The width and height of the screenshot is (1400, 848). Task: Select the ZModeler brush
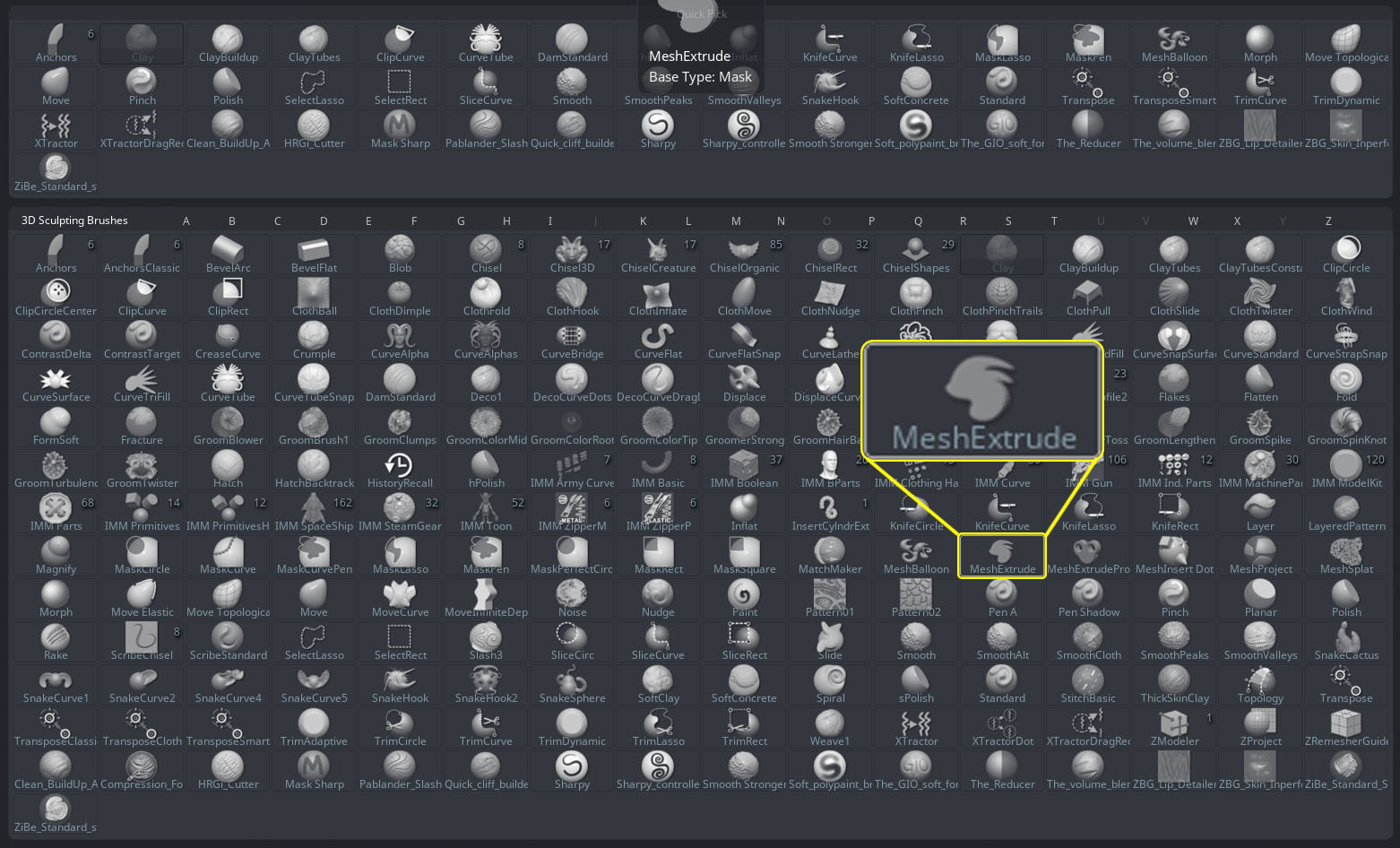click(1174, 729)
